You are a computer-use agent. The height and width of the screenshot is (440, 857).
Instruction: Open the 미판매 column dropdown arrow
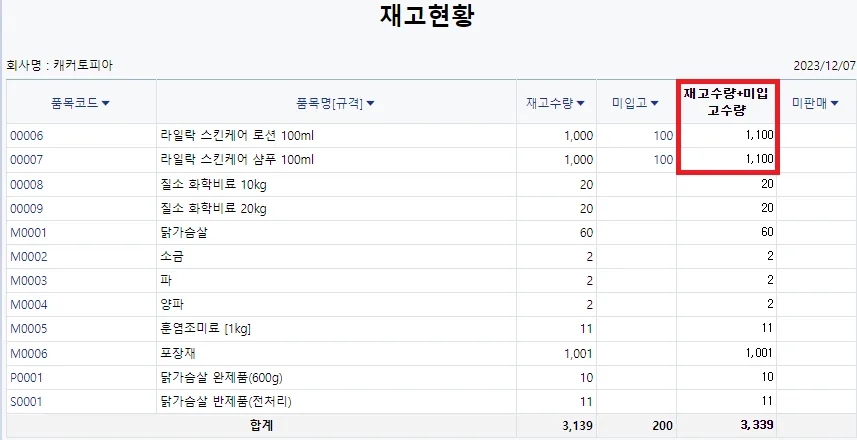835,103
